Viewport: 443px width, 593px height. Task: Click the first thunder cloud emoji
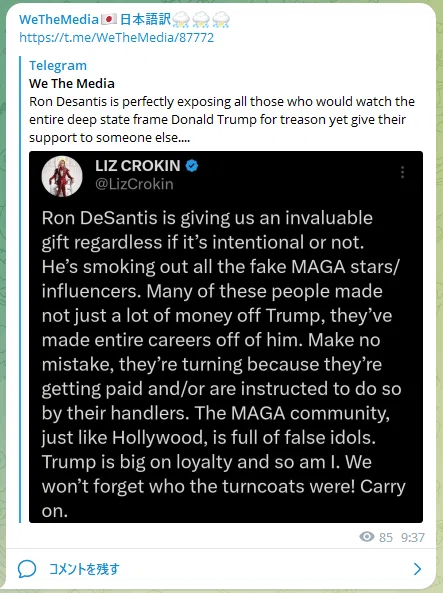click(181, 20)
